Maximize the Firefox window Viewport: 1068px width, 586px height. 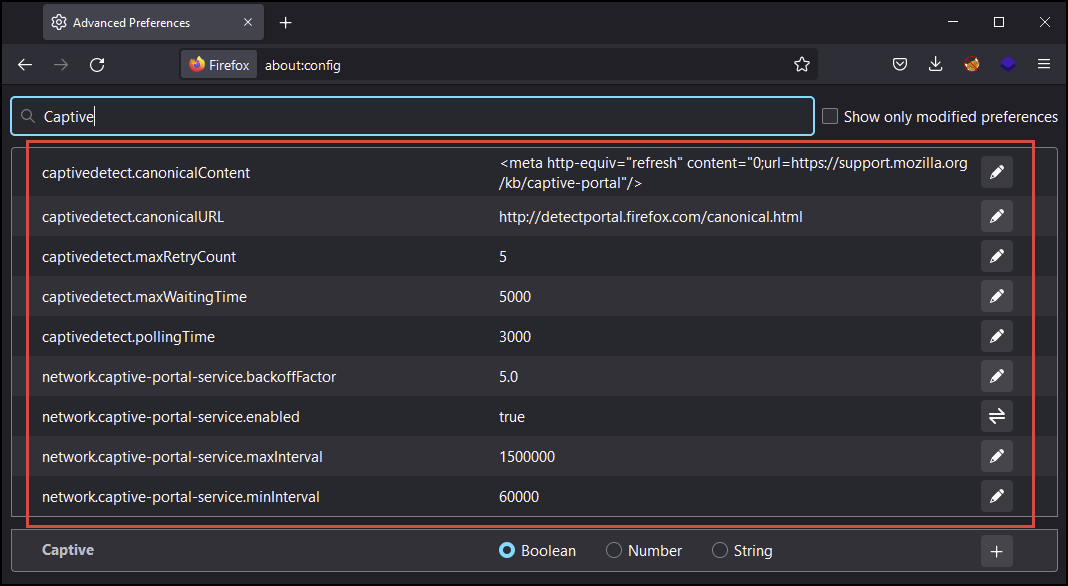coord(999,22)
